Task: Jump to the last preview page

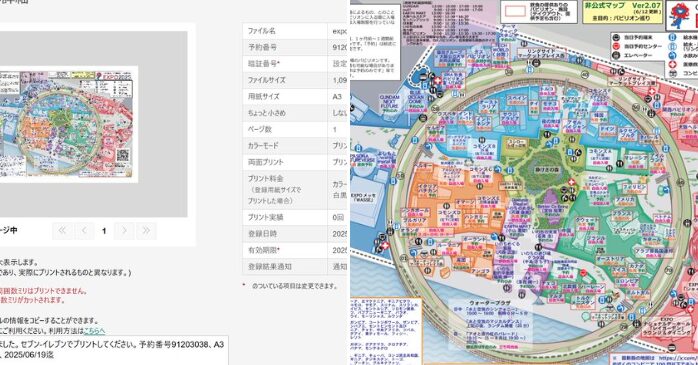Action: pos(146,231)
